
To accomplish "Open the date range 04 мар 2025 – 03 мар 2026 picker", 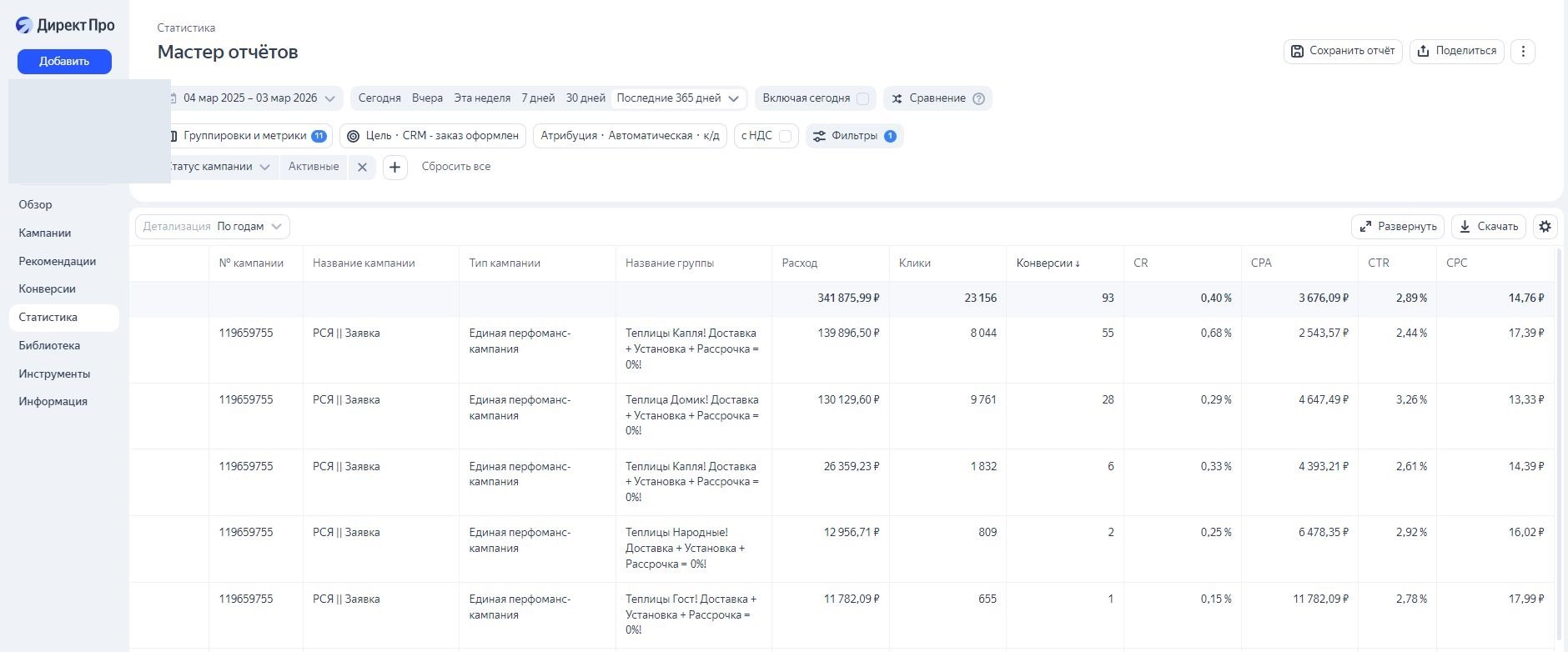I will coord(257,98).
